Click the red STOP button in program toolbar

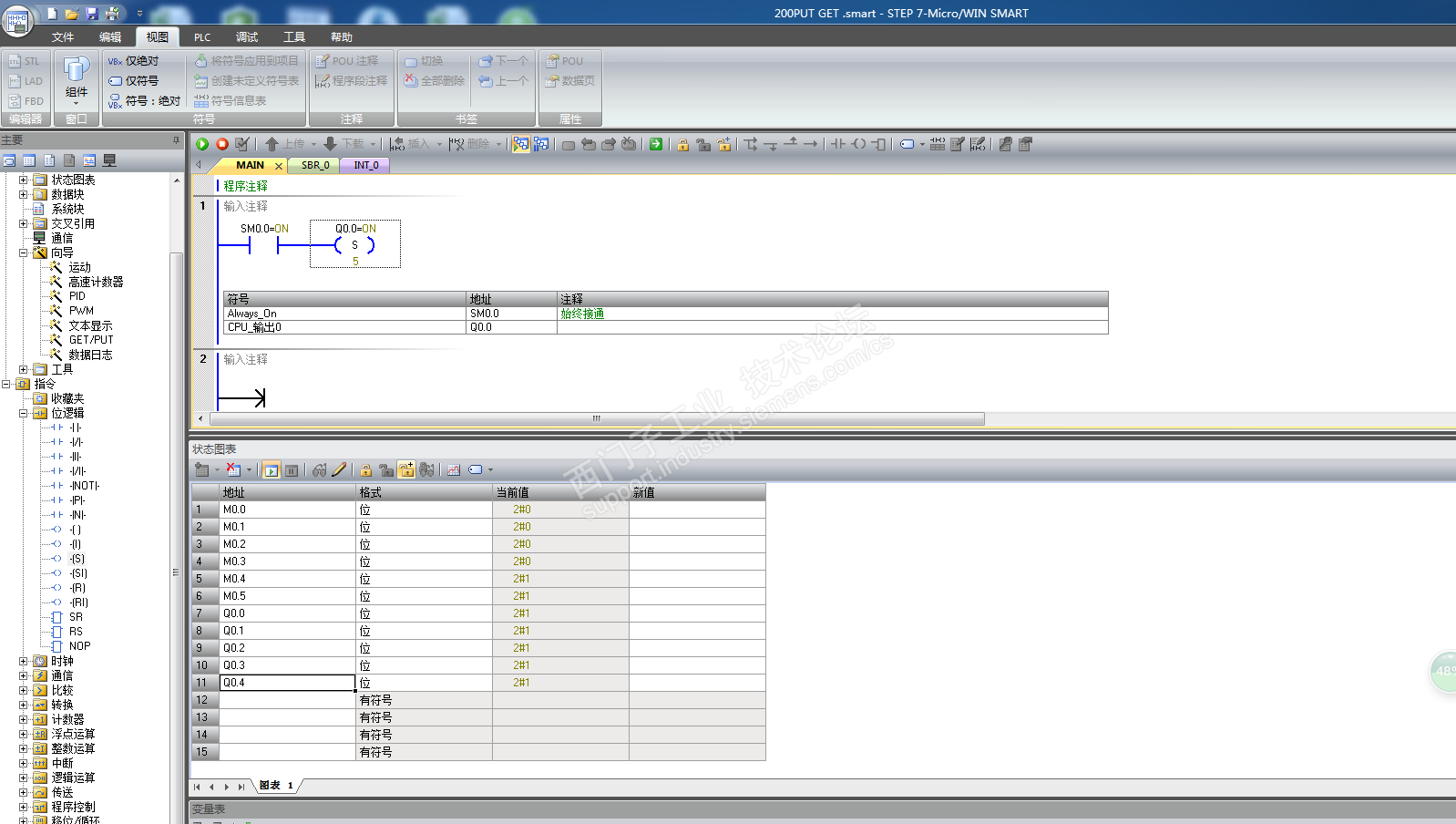[x=222, y=144]
